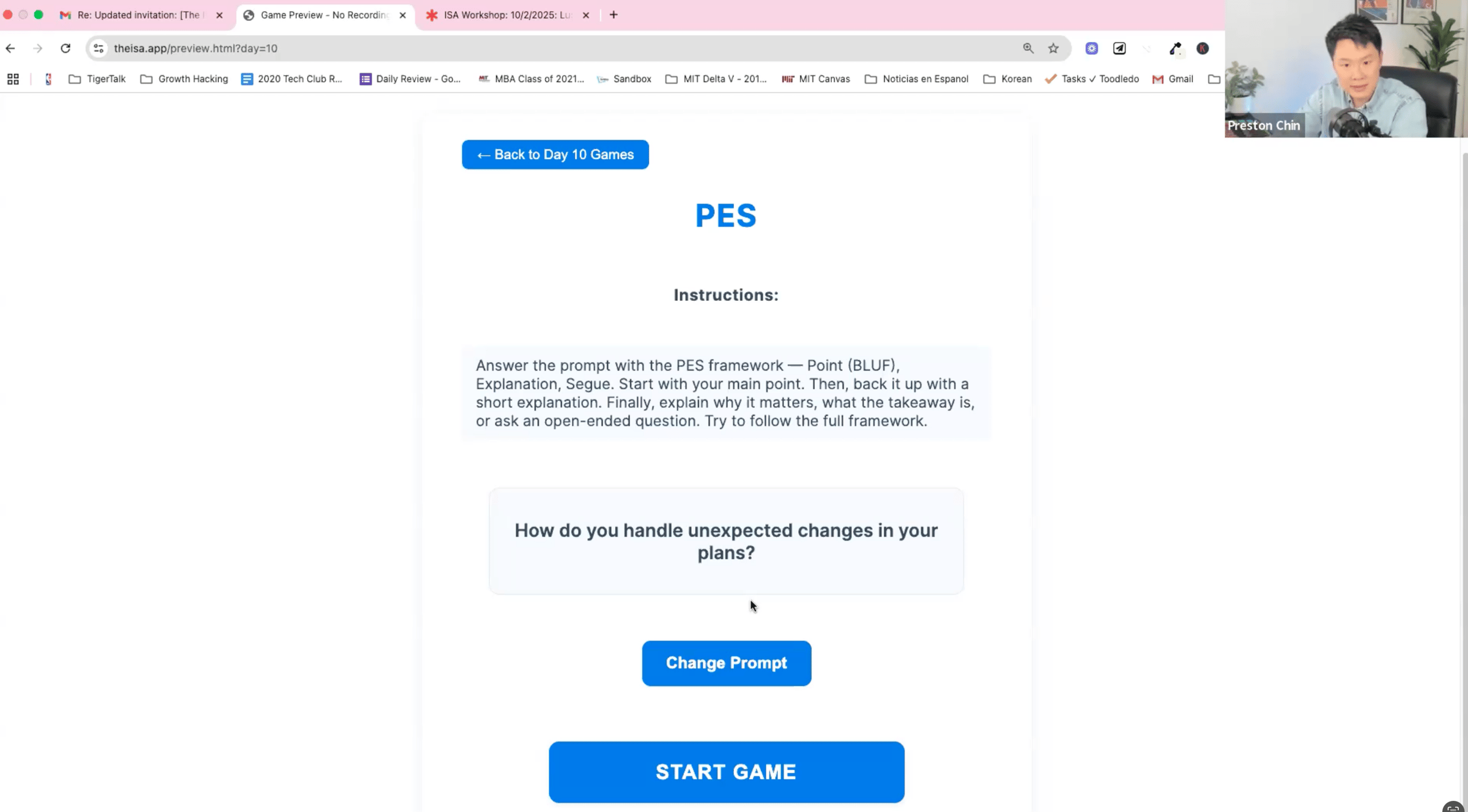
Task: Reload the current page
Action: [x=65, y=48]
